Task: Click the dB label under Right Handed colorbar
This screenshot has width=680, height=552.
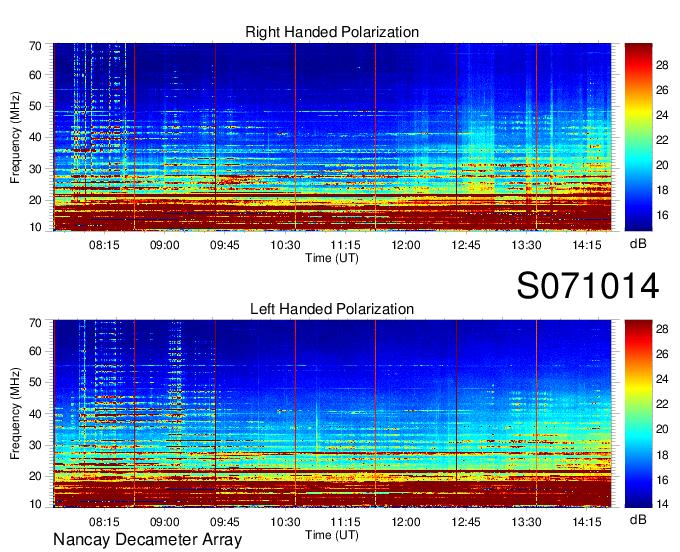Action: tap(638, 244)
